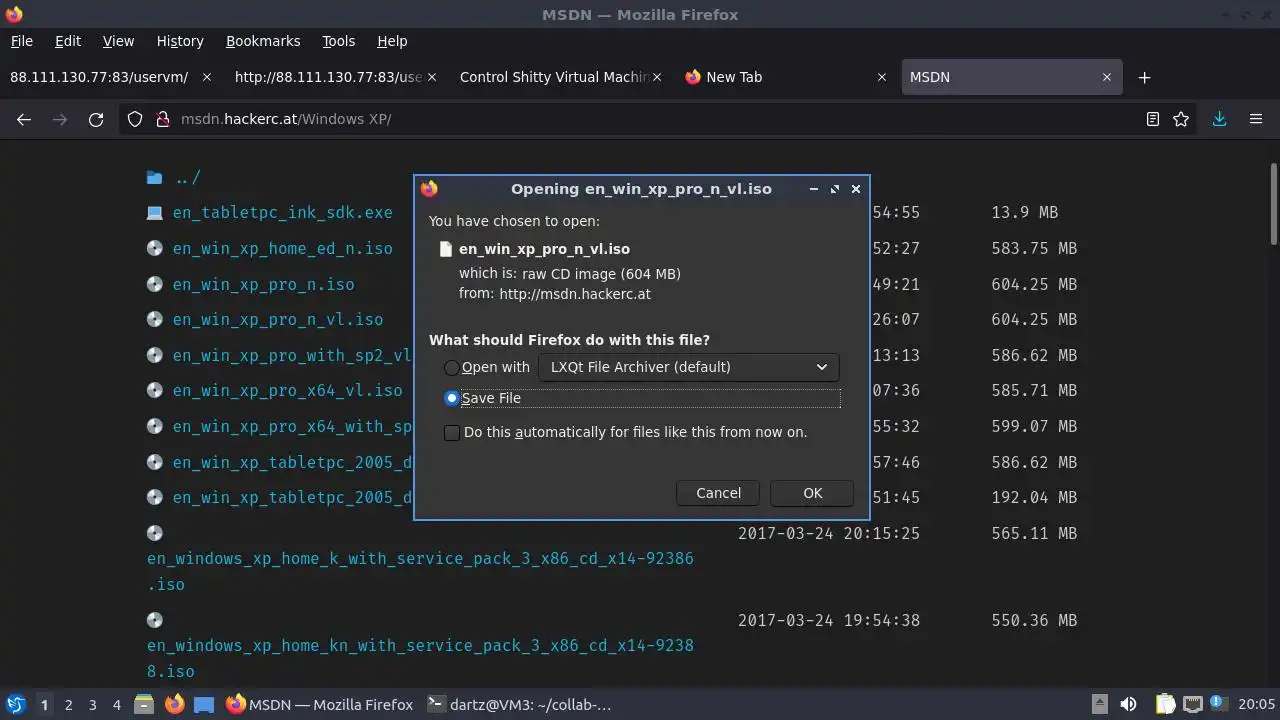Launch Firefox from taskbar quick launch icon

pos(174,704)
